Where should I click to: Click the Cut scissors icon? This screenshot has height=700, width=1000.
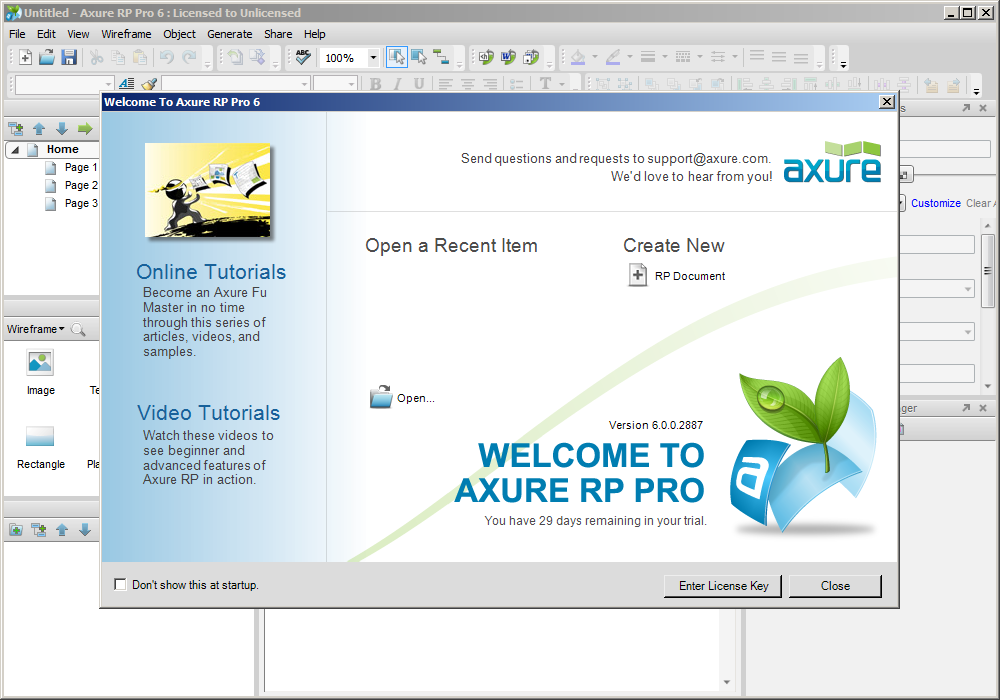click(x=96, y=57)
